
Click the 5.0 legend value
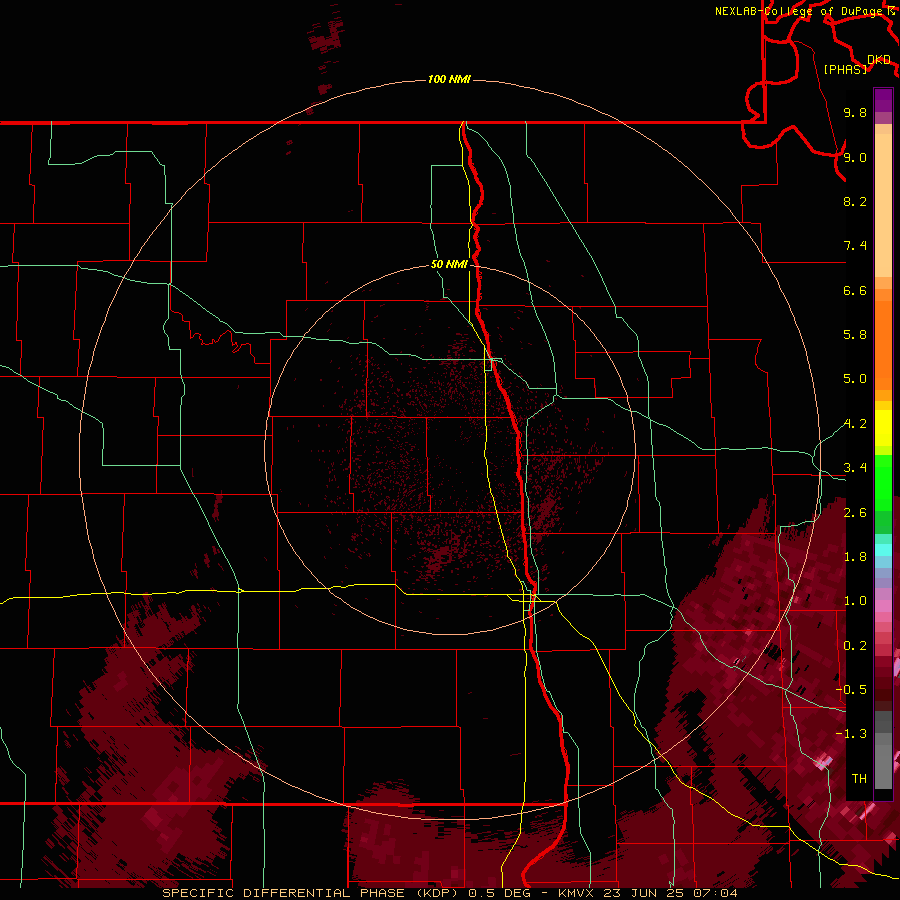coord(855,379)
